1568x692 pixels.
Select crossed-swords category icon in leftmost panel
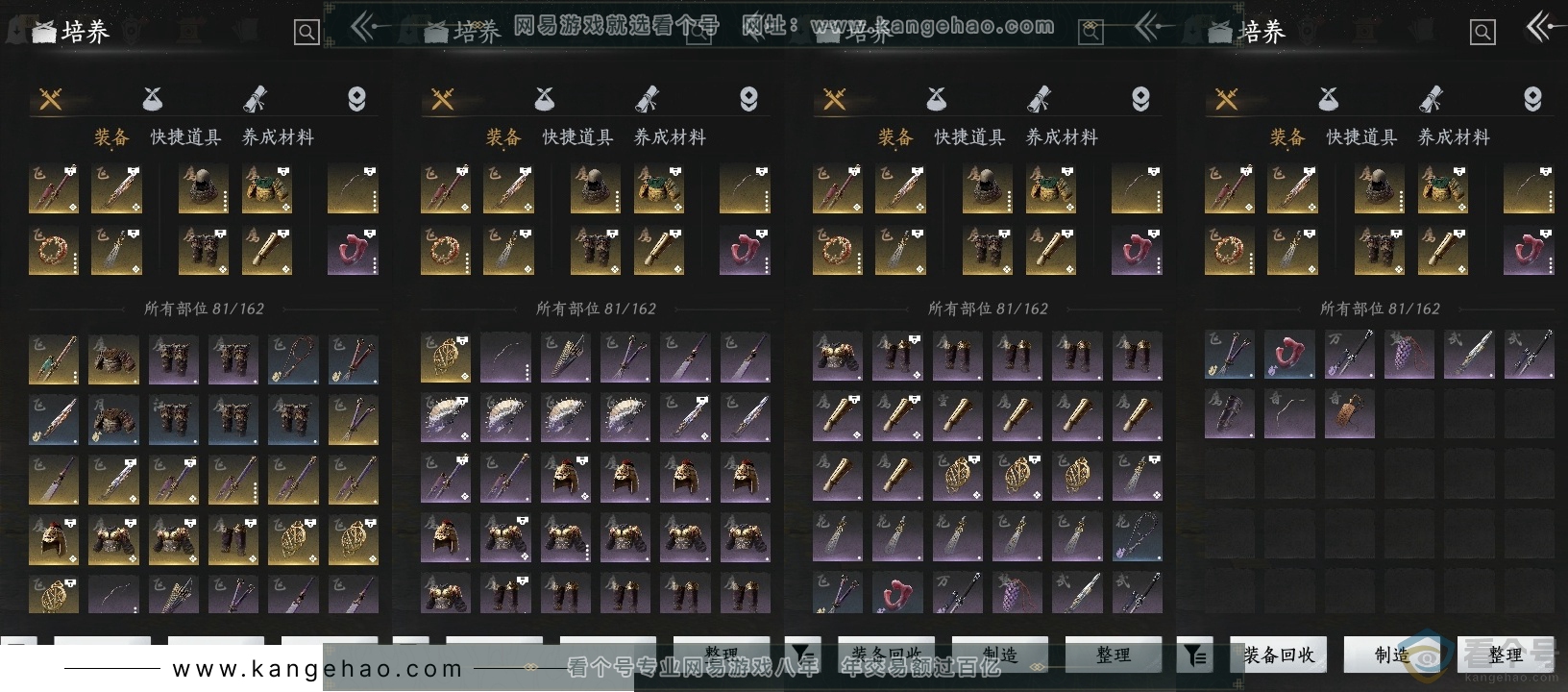pos(50,99)
